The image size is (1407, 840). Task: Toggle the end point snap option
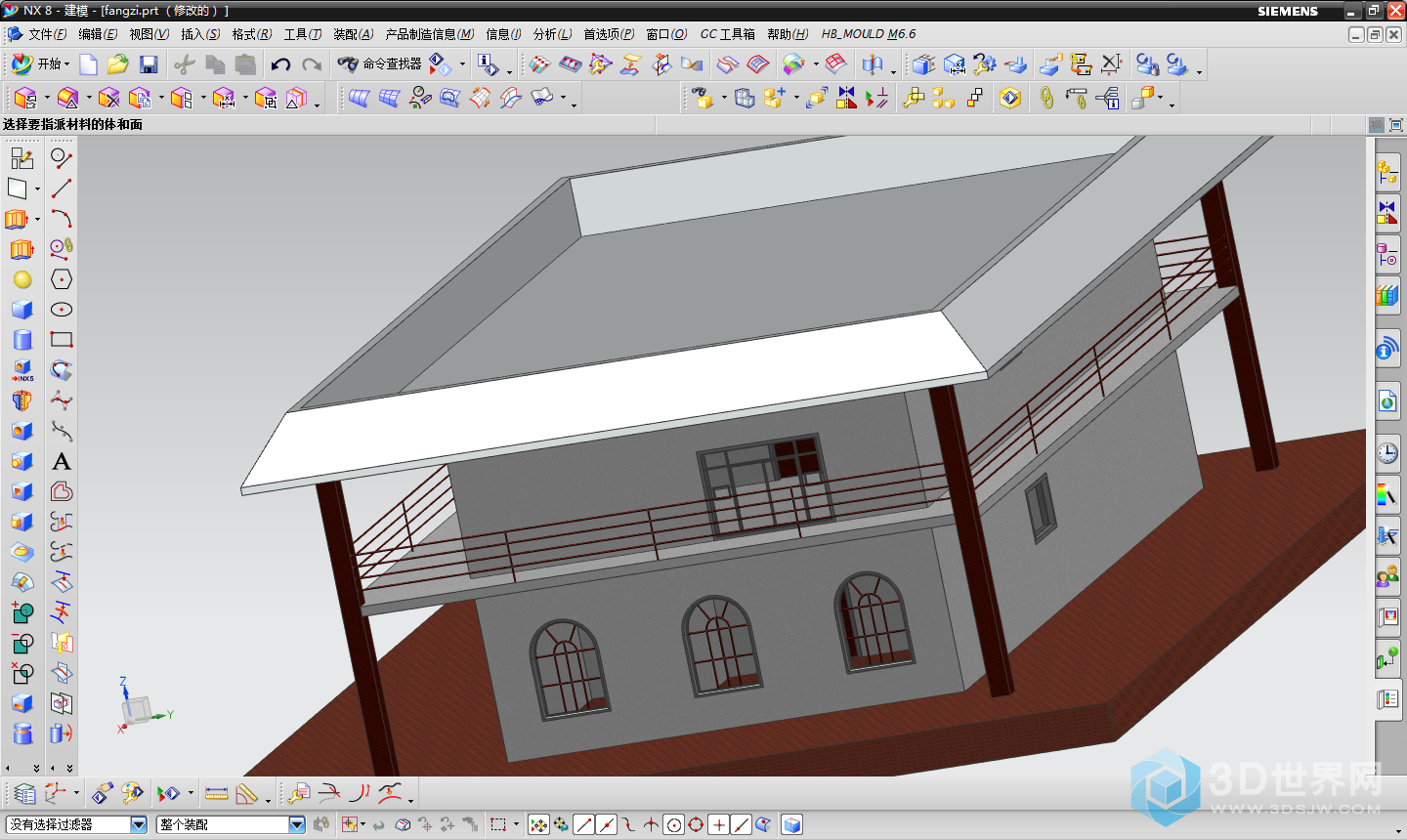point(583,825)
